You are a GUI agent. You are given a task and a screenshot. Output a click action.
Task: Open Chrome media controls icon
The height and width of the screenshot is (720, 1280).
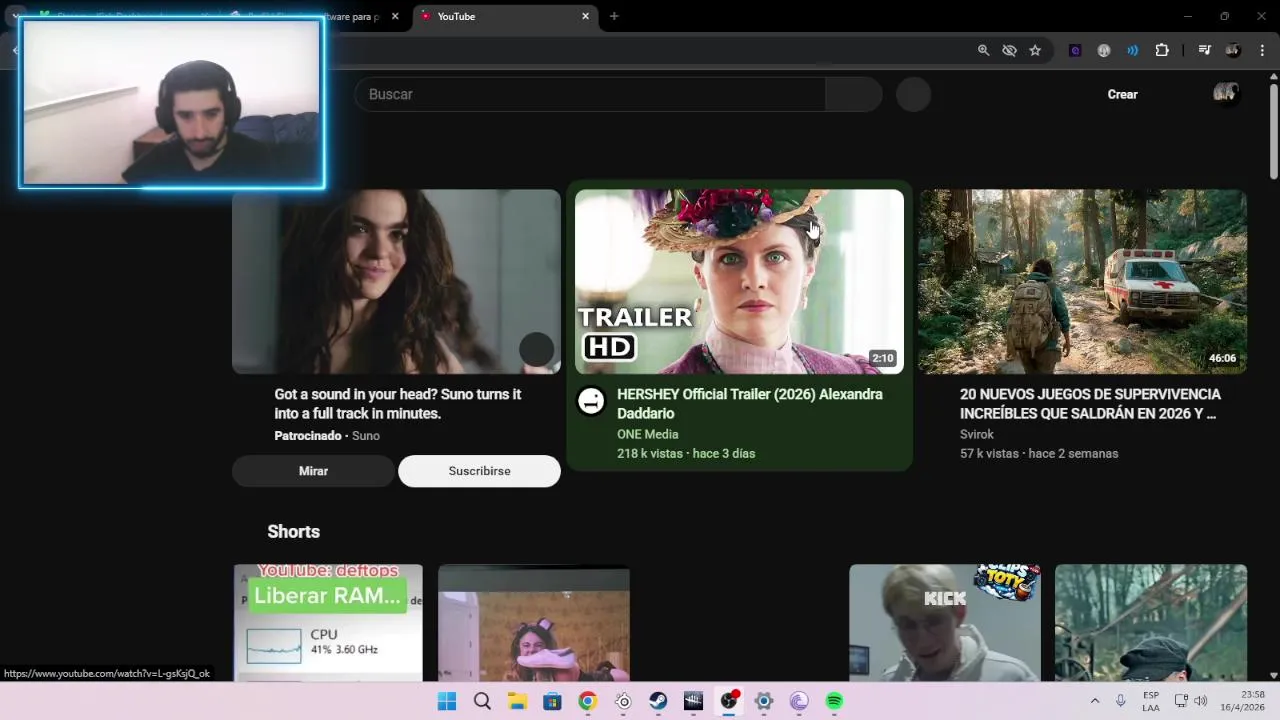tap(1204, 50)
